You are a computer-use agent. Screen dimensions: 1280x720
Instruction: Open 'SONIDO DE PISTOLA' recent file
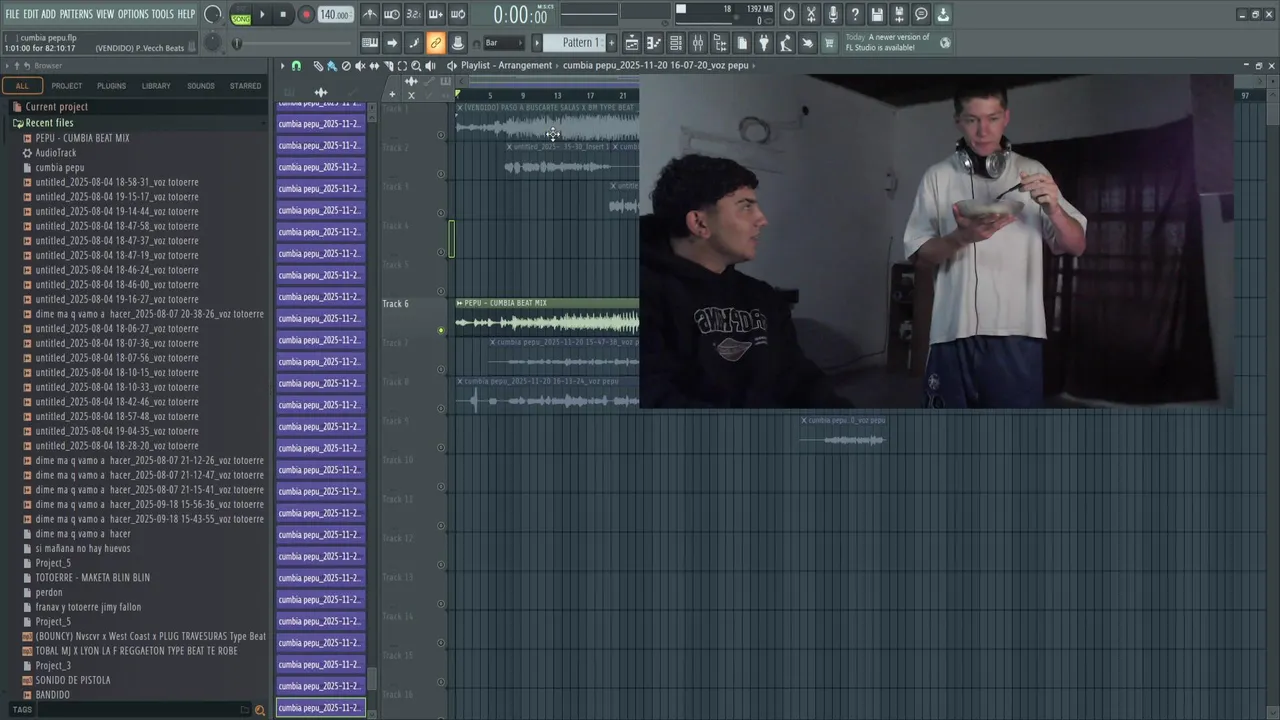coord(73,680)
